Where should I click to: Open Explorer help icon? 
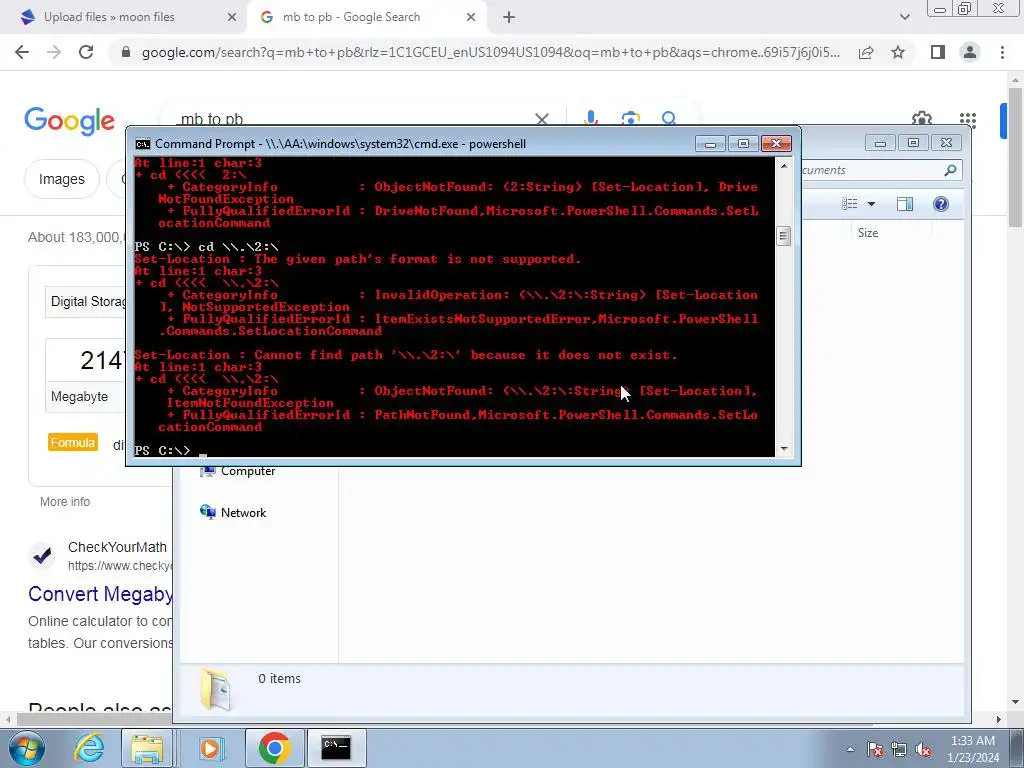pos(940,204)
